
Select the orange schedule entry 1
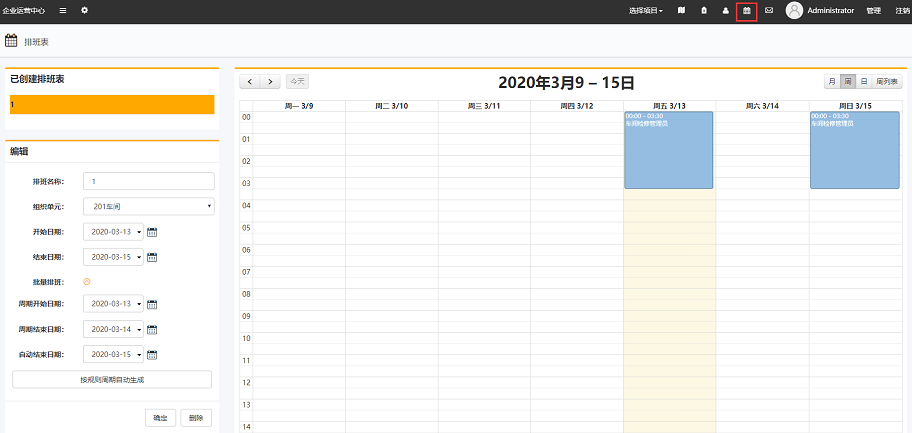[x=110, y=104]
